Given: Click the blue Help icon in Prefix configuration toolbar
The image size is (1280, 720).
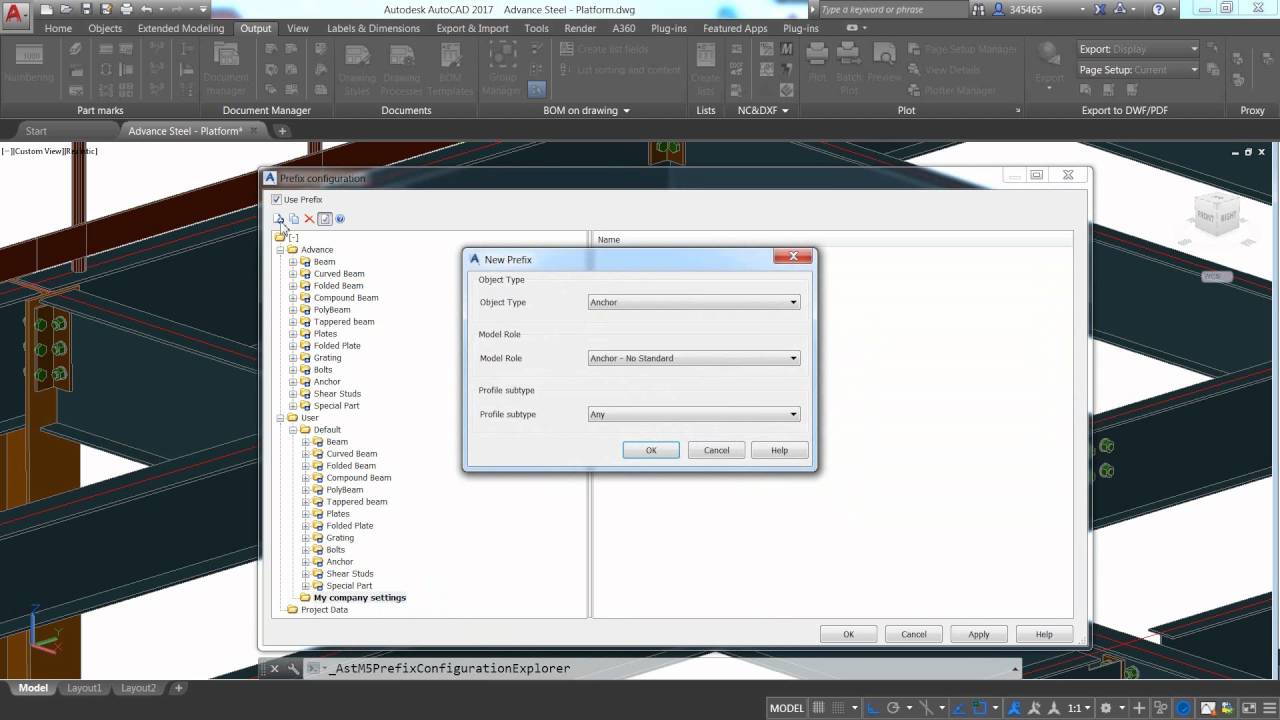Looking at the screenshot, I should (x=340, y=219).
